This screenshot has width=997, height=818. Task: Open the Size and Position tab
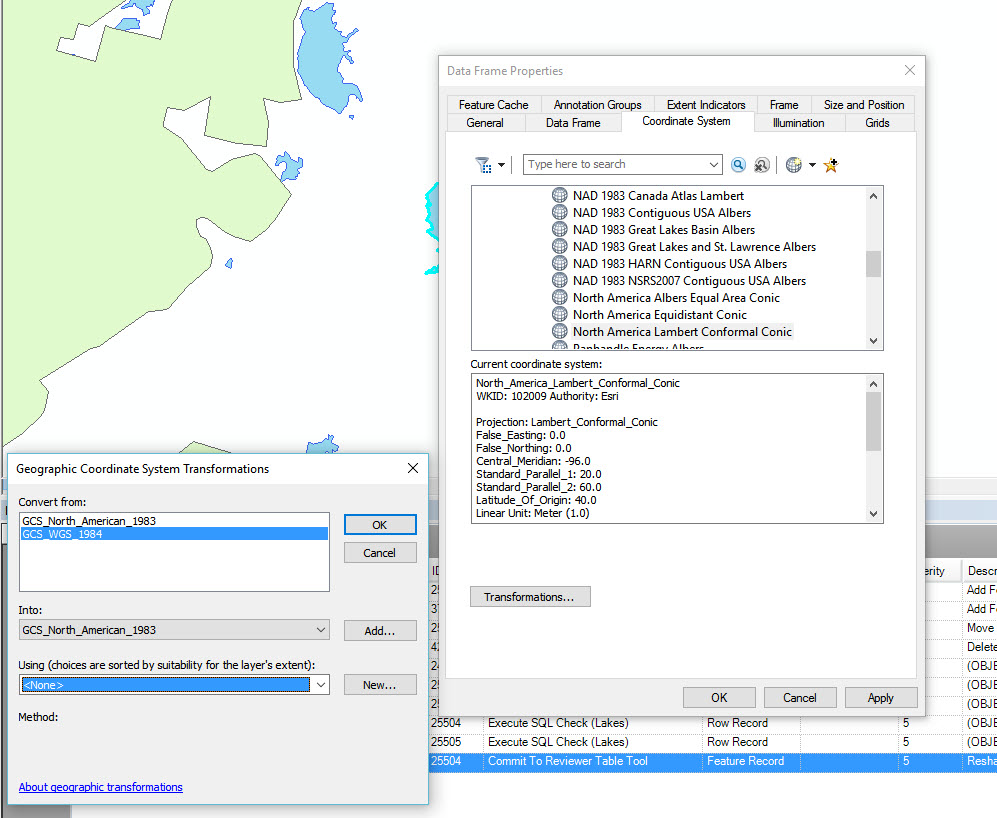pyautogui.click(x=863, y=105)
